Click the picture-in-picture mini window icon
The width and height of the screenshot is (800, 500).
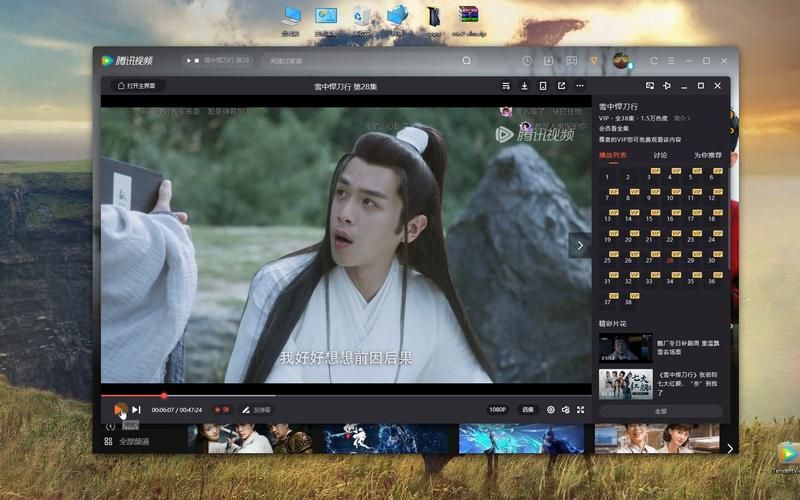[x=649, y=86]
